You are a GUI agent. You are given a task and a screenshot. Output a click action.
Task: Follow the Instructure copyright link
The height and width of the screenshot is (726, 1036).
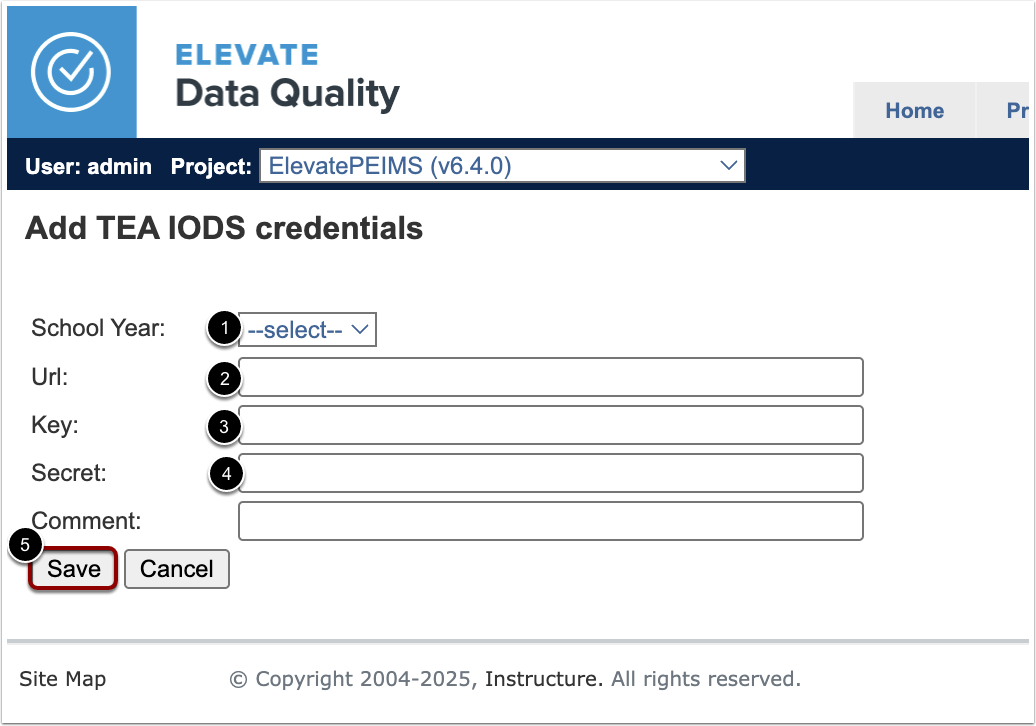click(539, 678)
